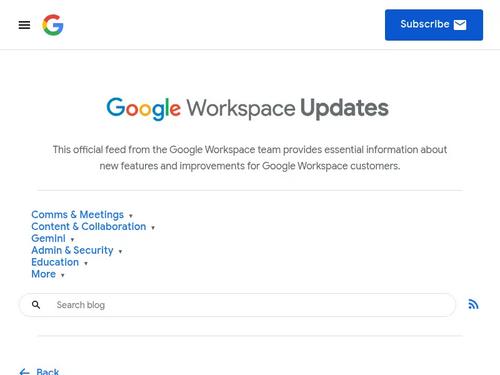The width and height of the screenshot is (500, 375).
Task: Expand the Gemini dropdown arrow
Action: (72, 240)
